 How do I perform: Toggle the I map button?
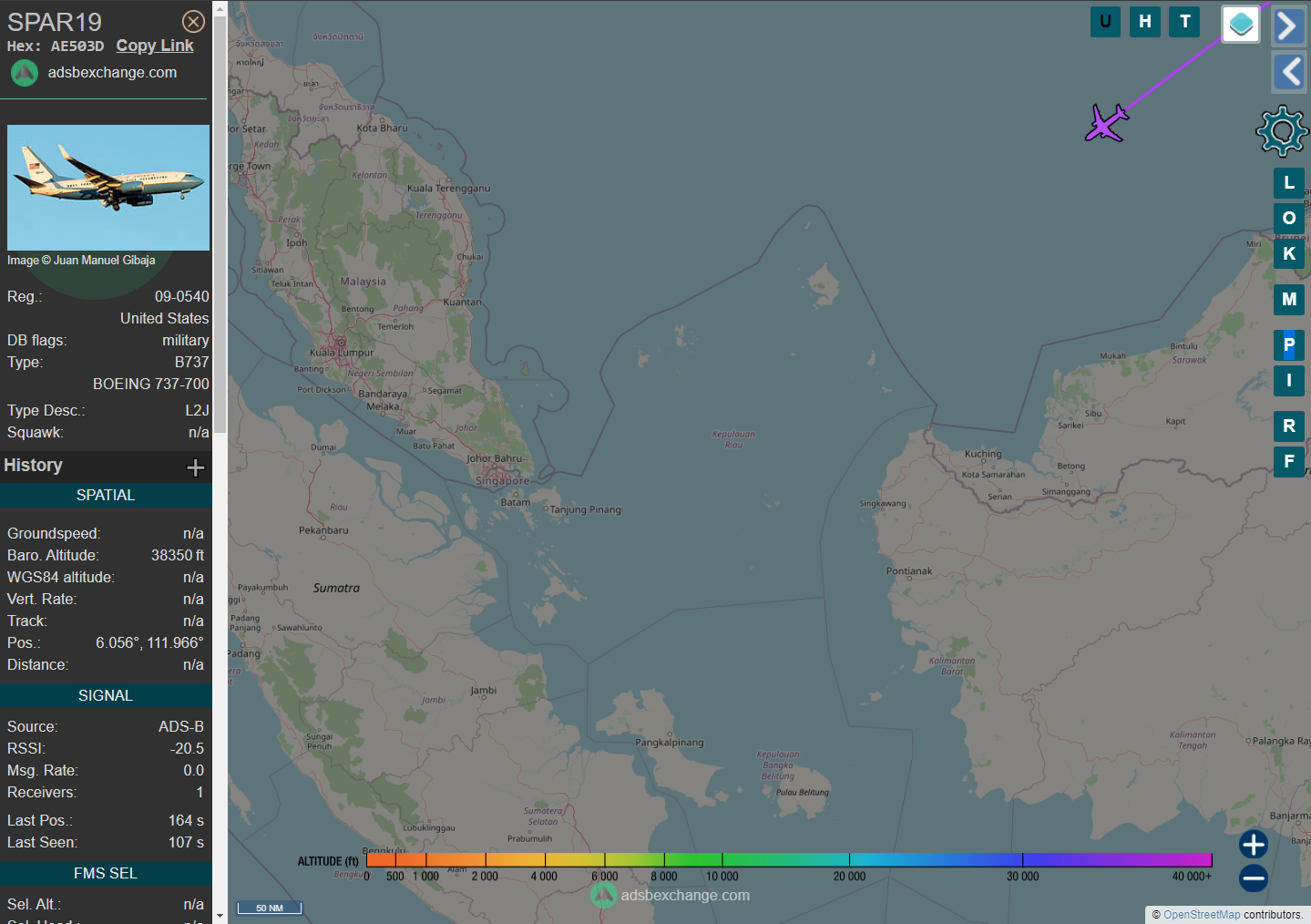pos(1289,380)
